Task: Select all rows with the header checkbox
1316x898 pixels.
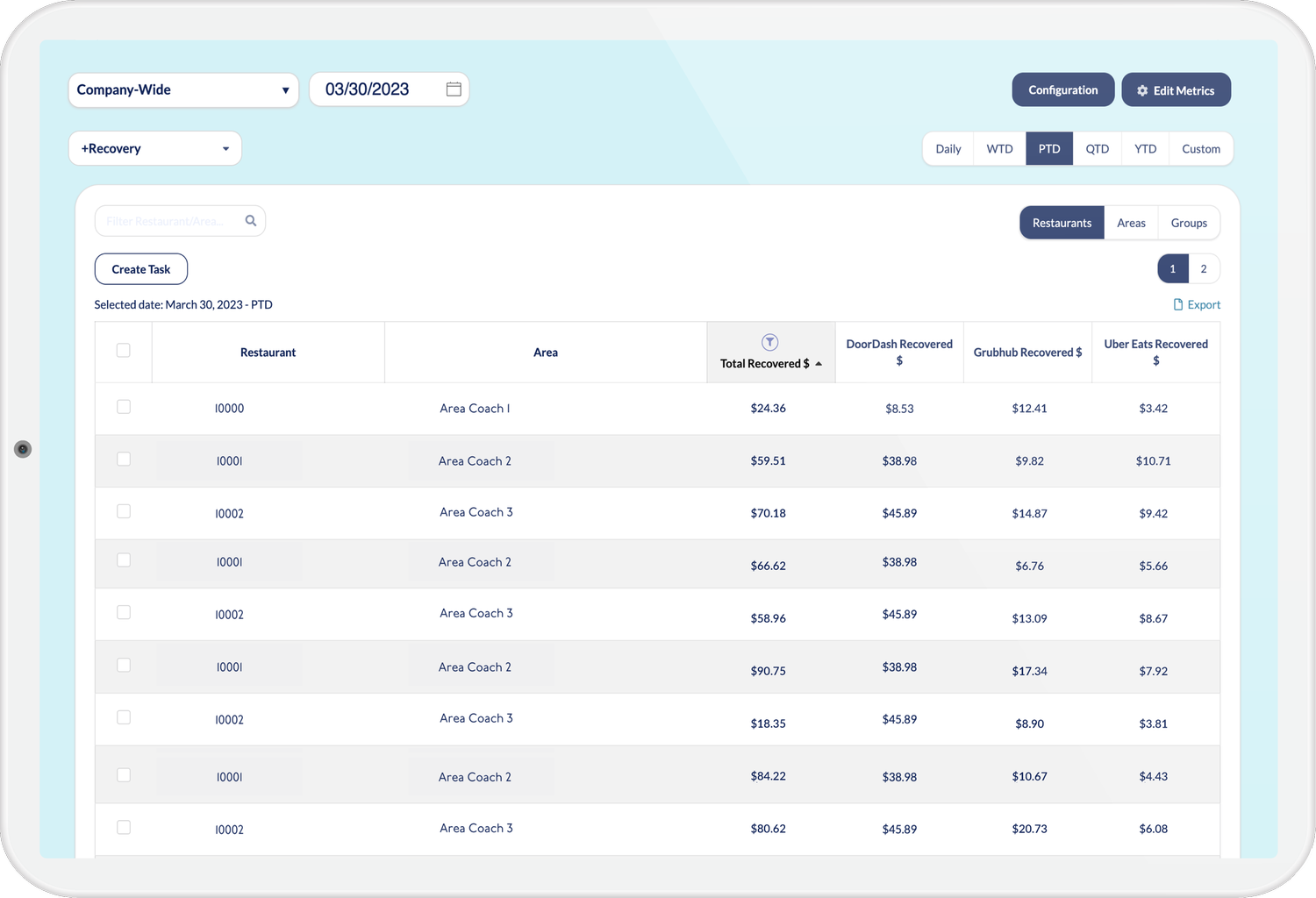Action: click(x=123, y=348)
